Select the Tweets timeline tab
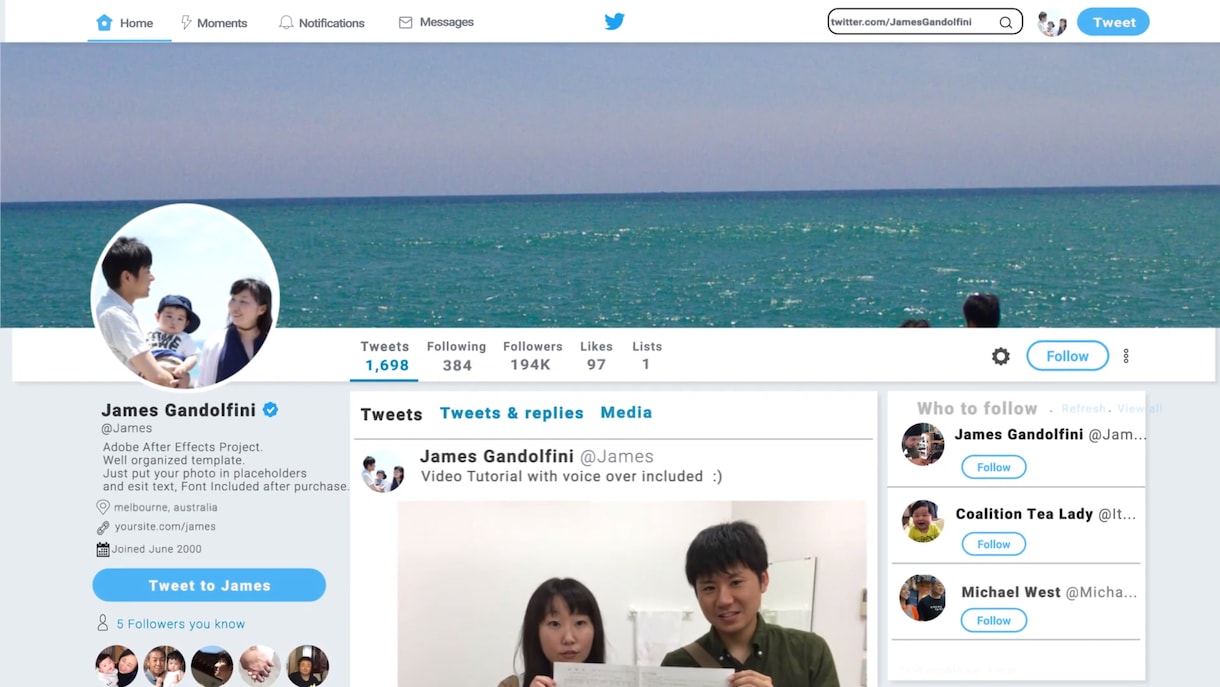1220x687 pixels. pyautogui.click(x=391, y=414)
